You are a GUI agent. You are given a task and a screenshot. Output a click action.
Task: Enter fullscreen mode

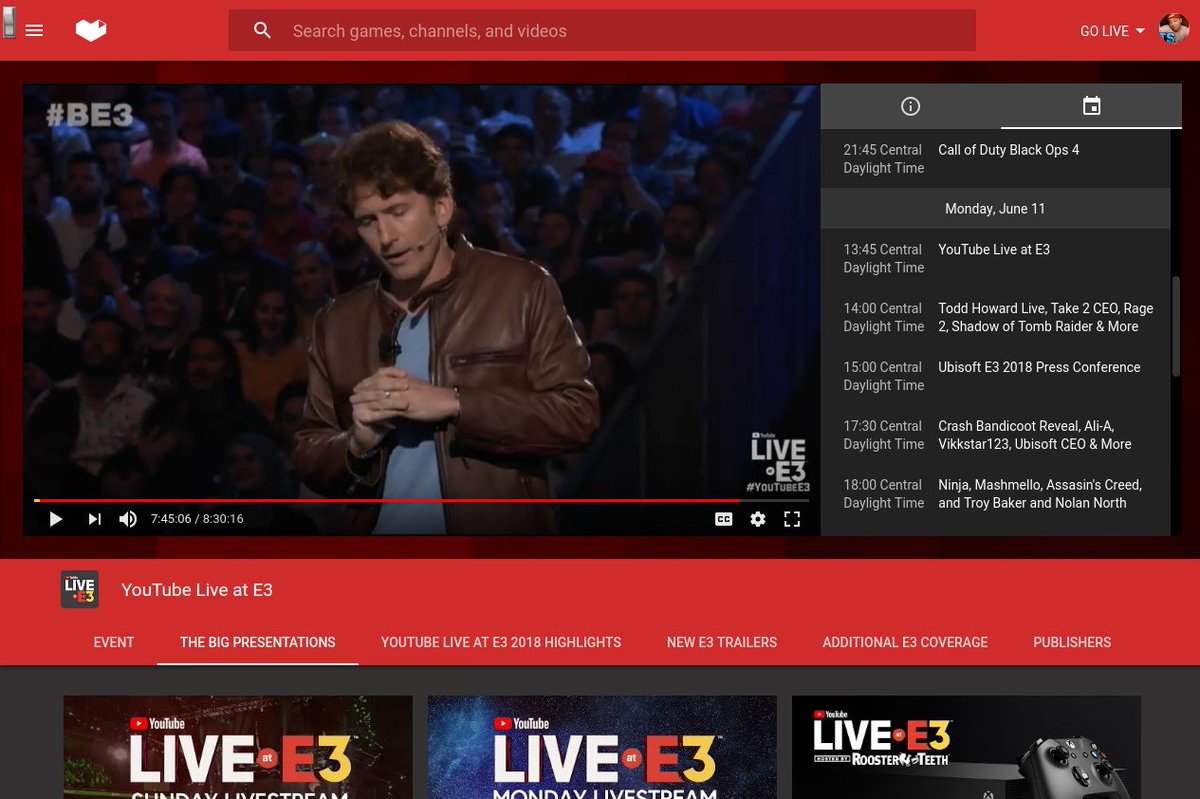792,519
